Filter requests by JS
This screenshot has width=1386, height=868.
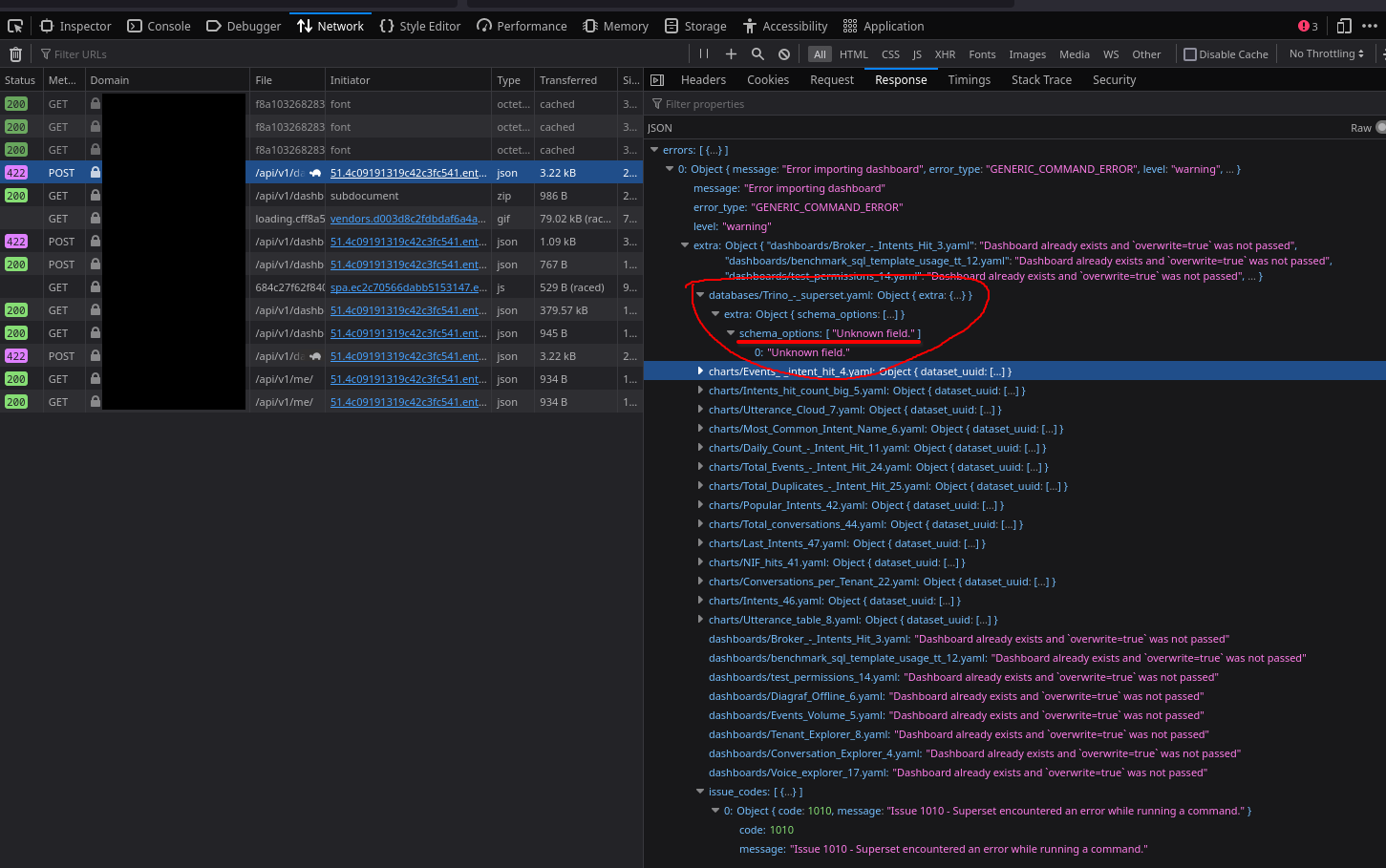(x=917, y=54)
